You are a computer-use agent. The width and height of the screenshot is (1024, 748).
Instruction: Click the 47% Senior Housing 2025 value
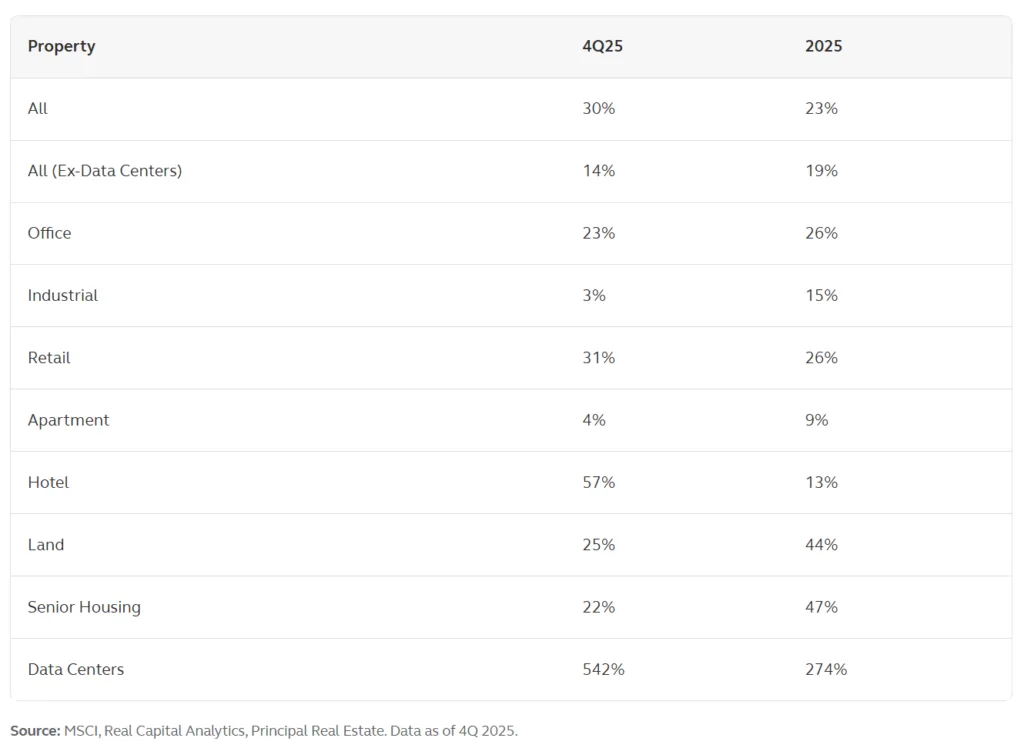tap(821, 607)
